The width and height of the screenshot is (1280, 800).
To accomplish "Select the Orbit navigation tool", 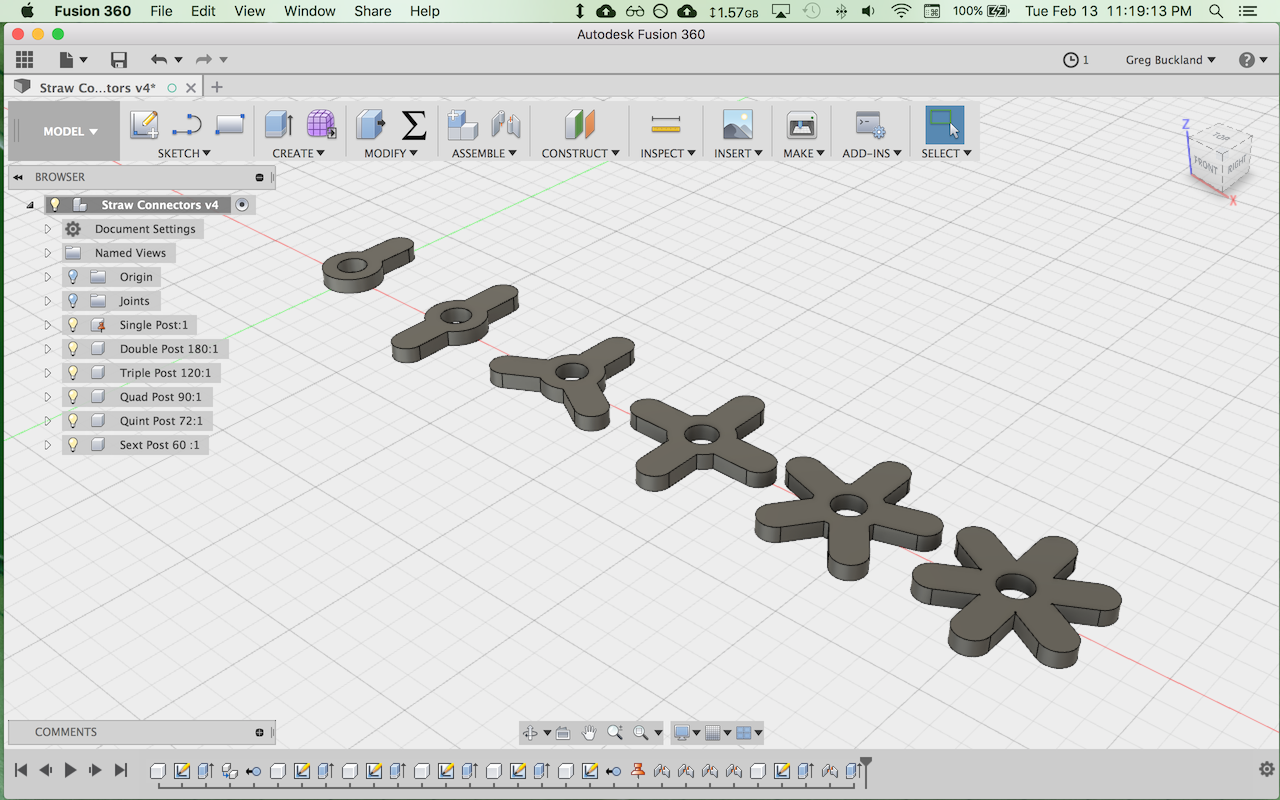I will click(530, 733).
